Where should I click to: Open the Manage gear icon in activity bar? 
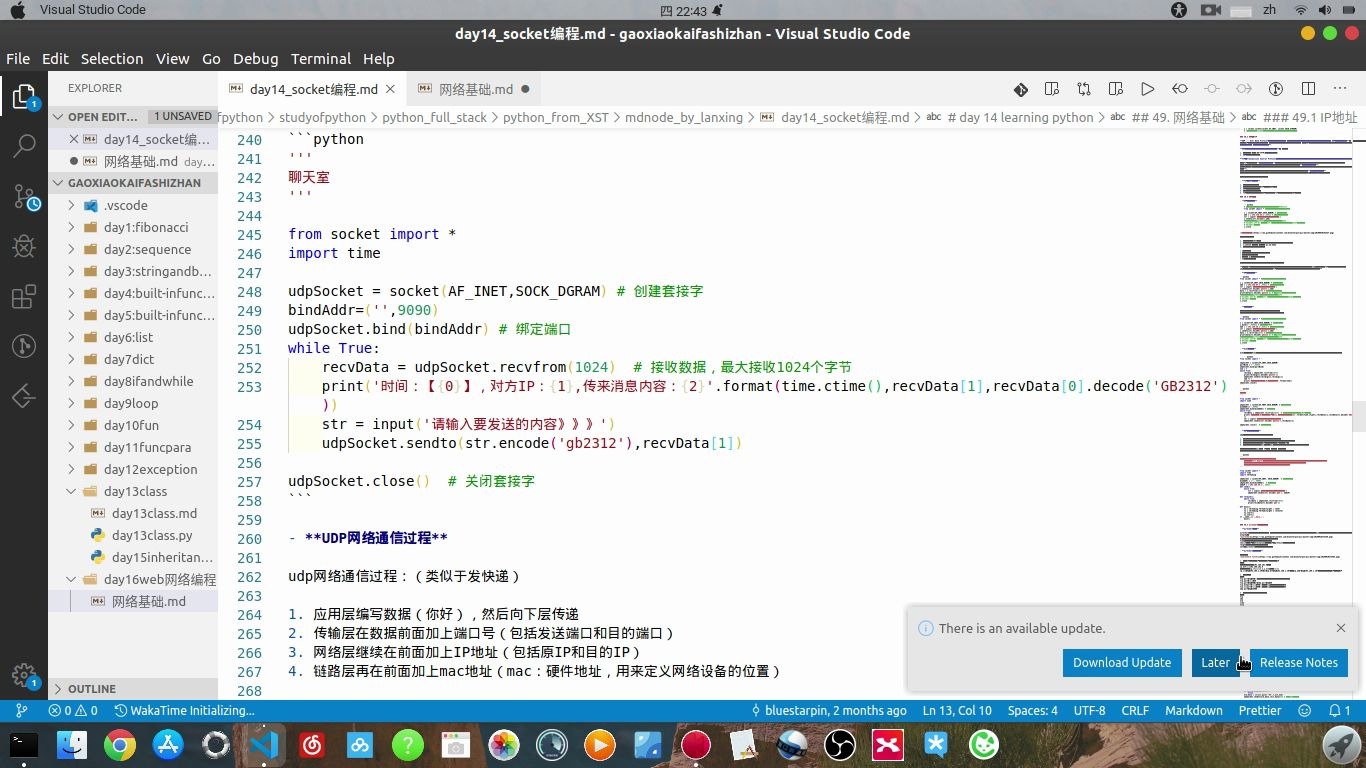[x=24, y=675]
